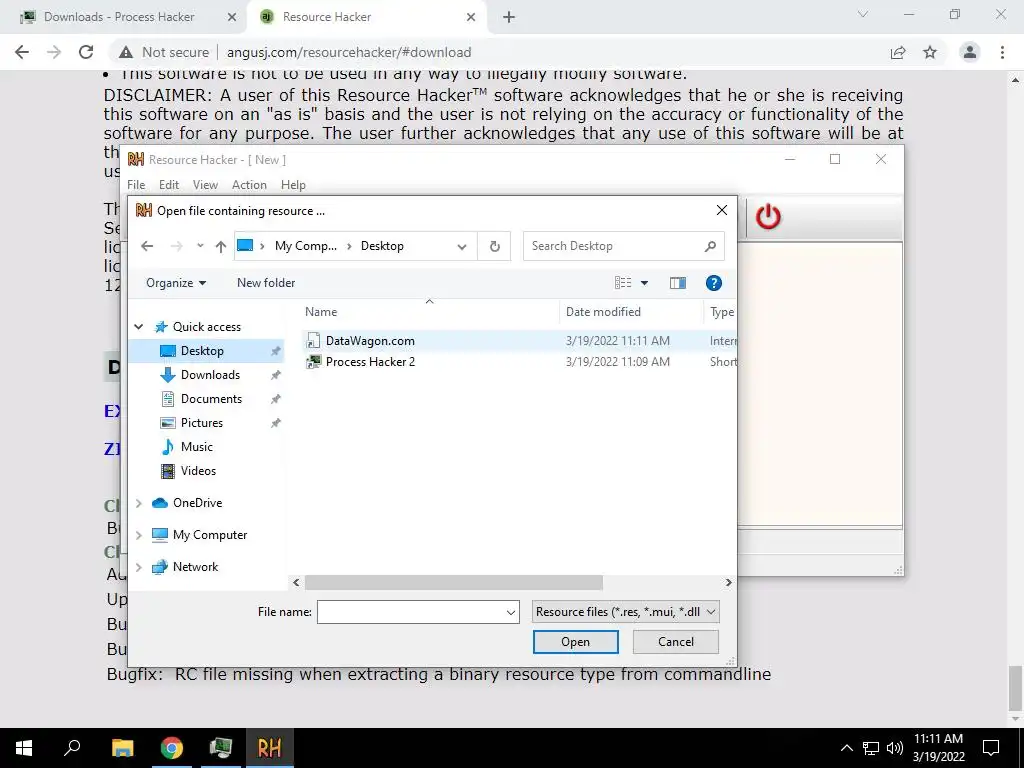This screenshot has width=1024, height=768.
Task: Click the red power icon in Resource Hacker
Action: pos(768,217)
